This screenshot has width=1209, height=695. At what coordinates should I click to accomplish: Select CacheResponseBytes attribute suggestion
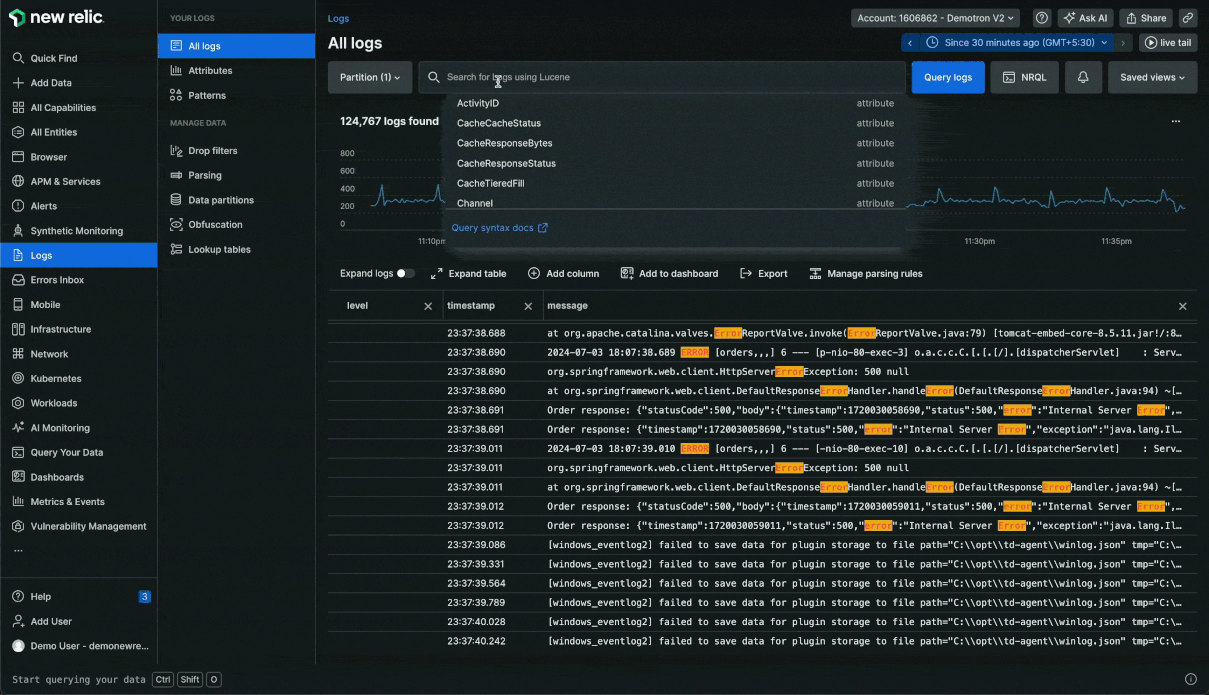675,143
